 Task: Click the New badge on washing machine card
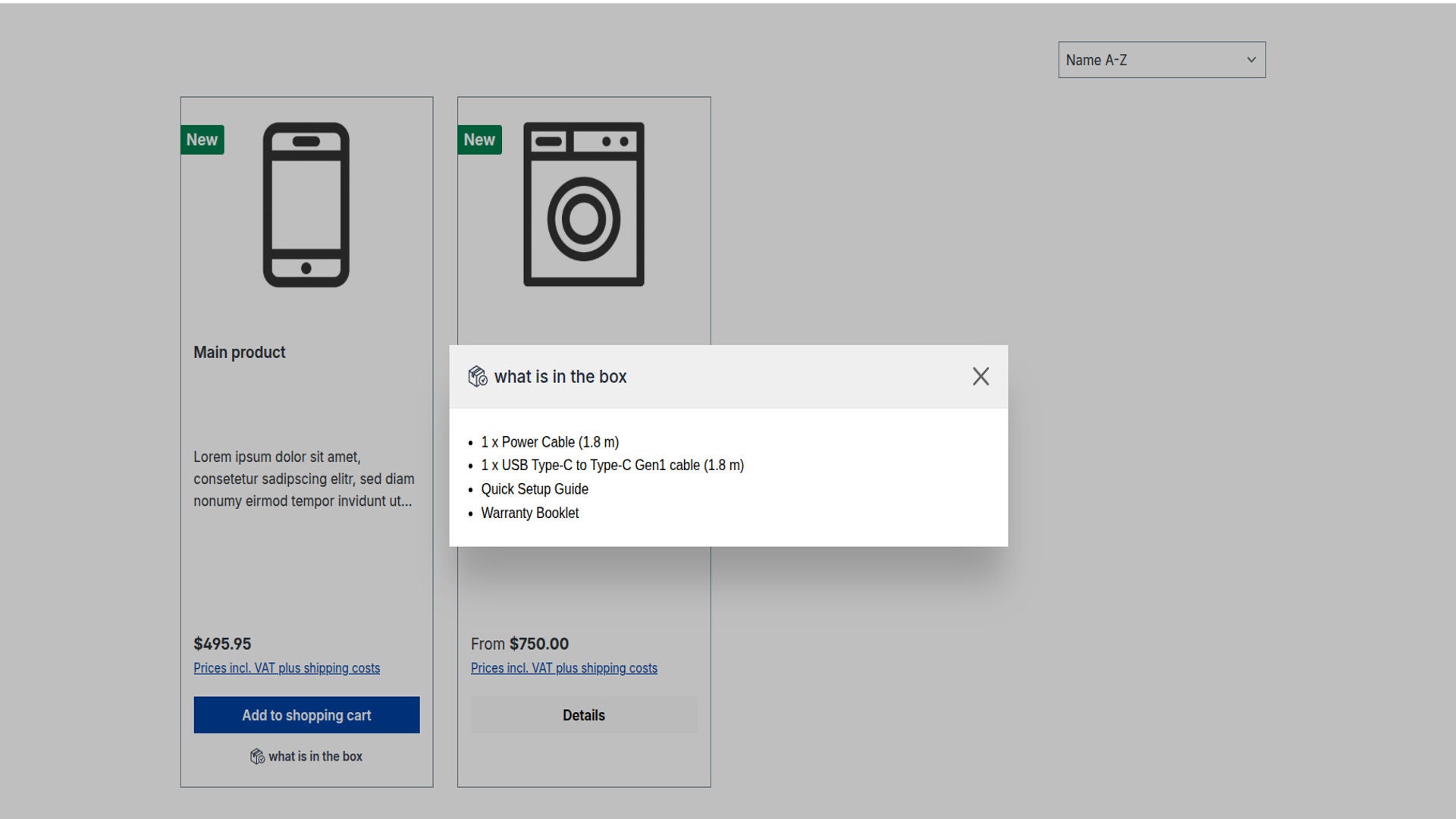click(x=479, y=140)
